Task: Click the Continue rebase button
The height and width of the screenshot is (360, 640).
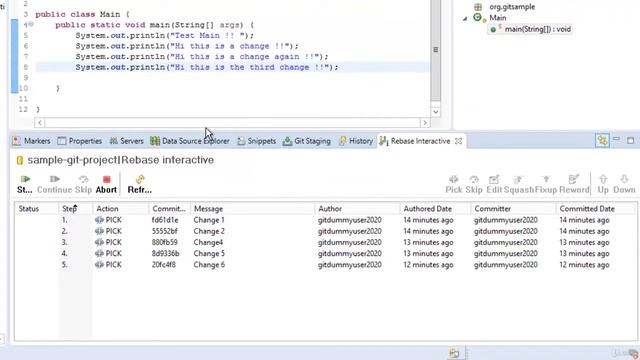Action: pos(54,184)
